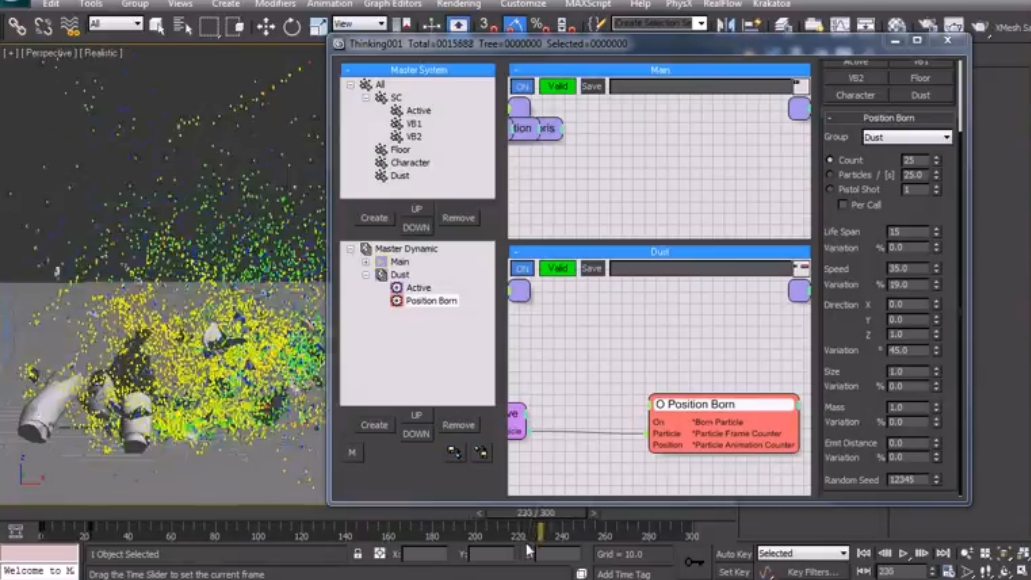Collapse the Dust node under Master Dynamic
The height and width of the screenshot is (580, 1031).
366,275
